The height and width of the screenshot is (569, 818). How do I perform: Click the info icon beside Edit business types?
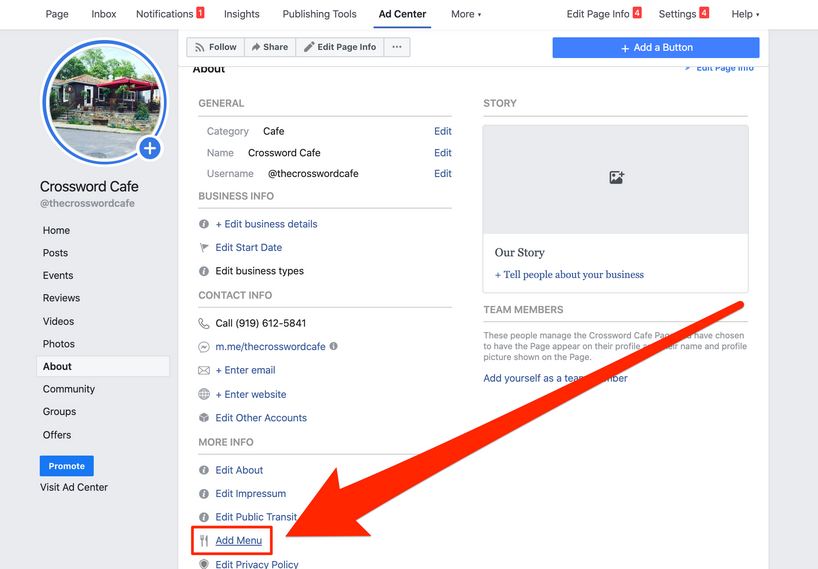point(203,271)
